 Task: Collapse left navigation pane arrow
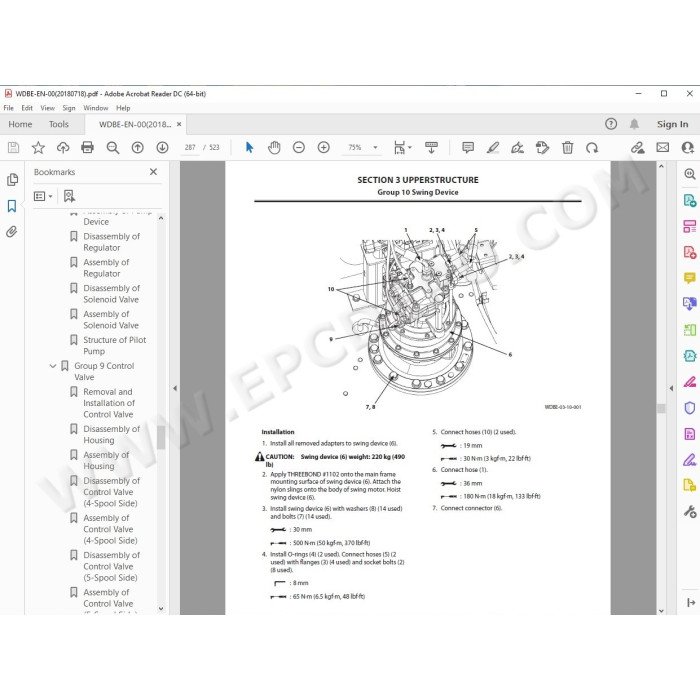point(175,388)
